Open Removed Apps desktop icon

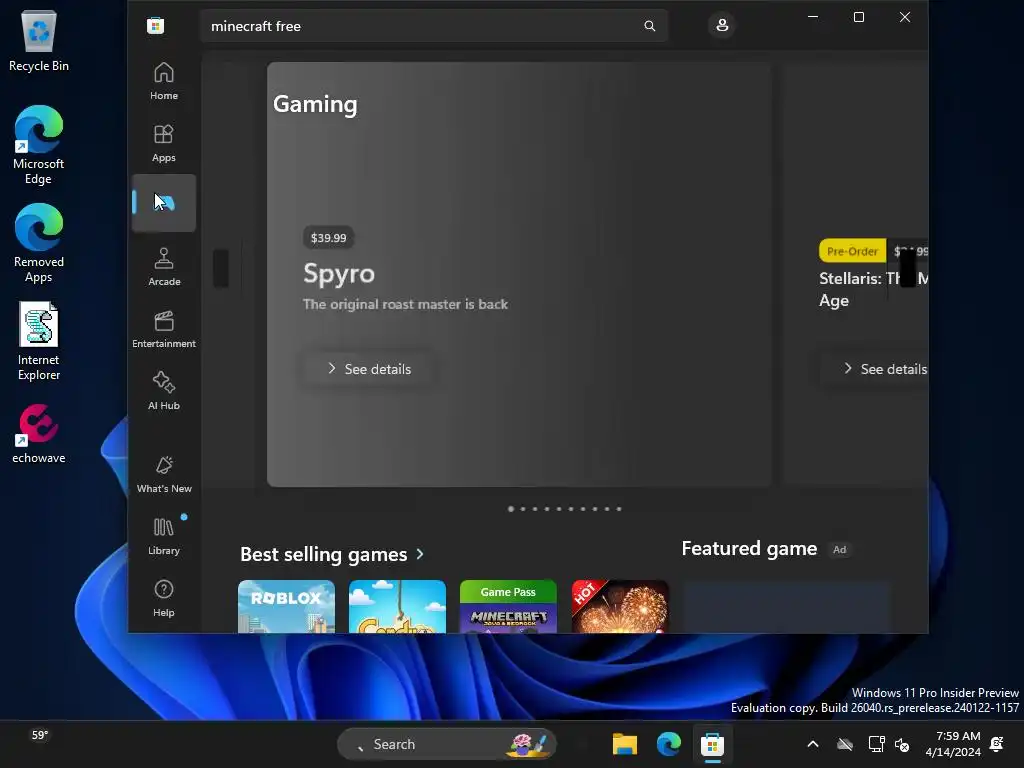click(x=39, y=243)
